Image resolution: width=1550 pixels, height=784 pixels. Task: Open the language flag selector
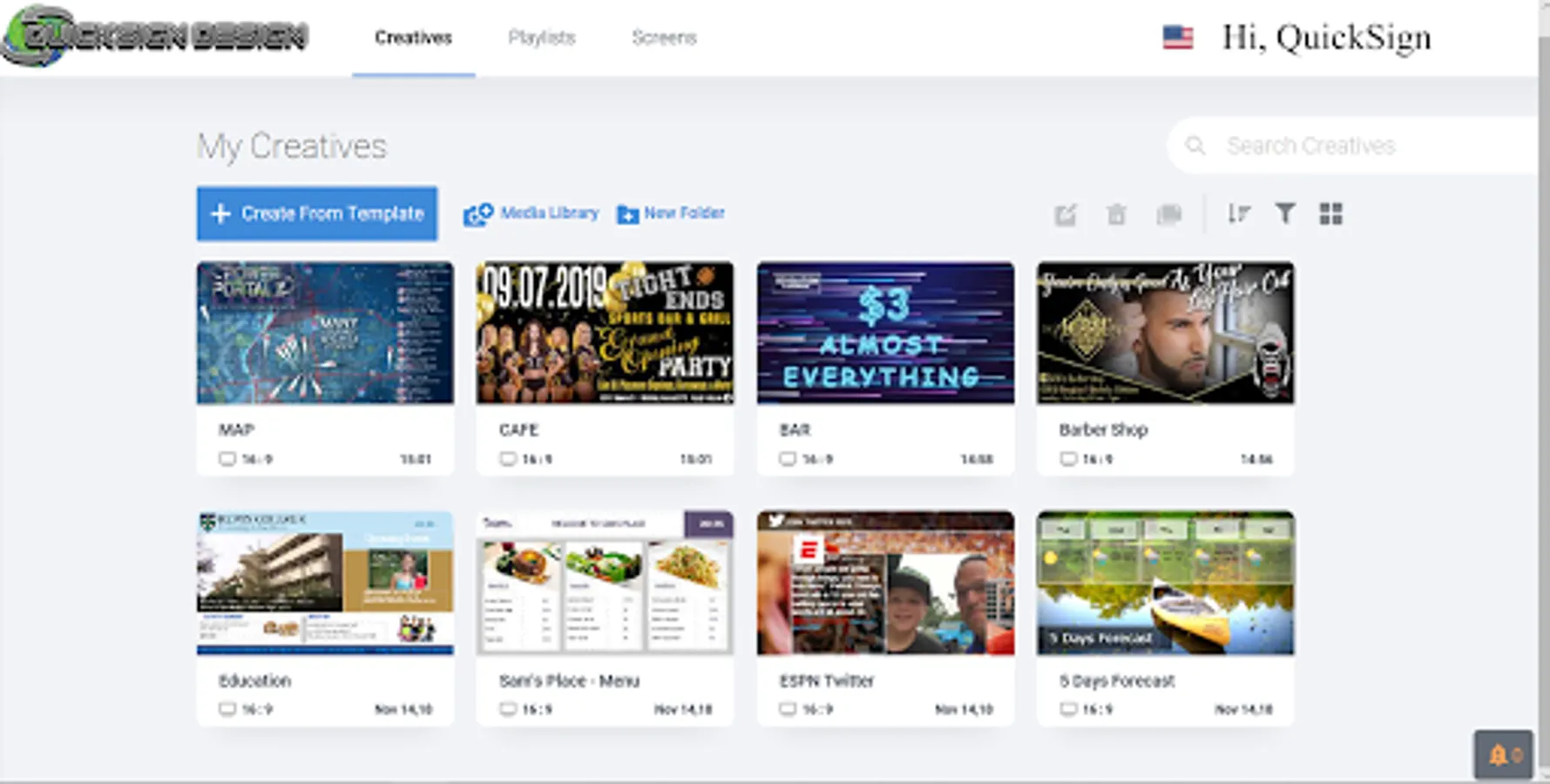pos(1179,37)
